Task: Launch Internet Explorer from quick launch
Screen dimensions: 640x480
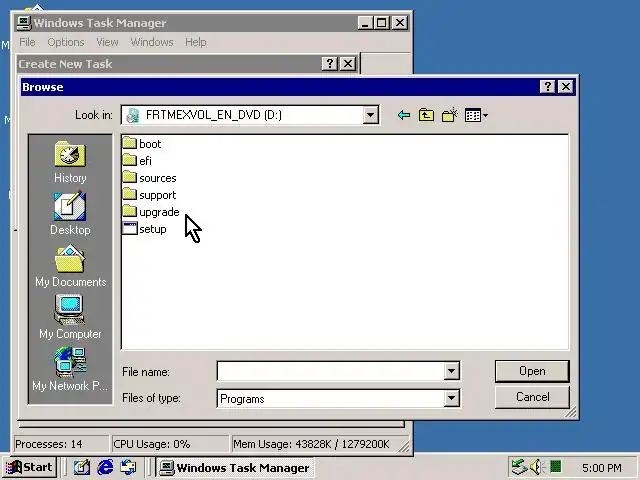Action: tap(105, 467)
